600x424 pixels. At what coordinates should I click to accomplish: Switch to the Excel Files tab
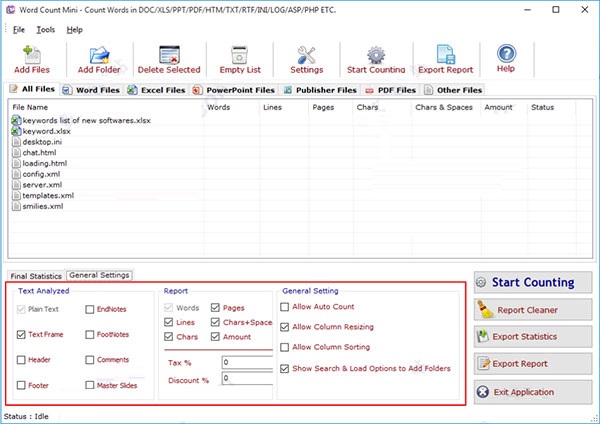click(155, 90)
